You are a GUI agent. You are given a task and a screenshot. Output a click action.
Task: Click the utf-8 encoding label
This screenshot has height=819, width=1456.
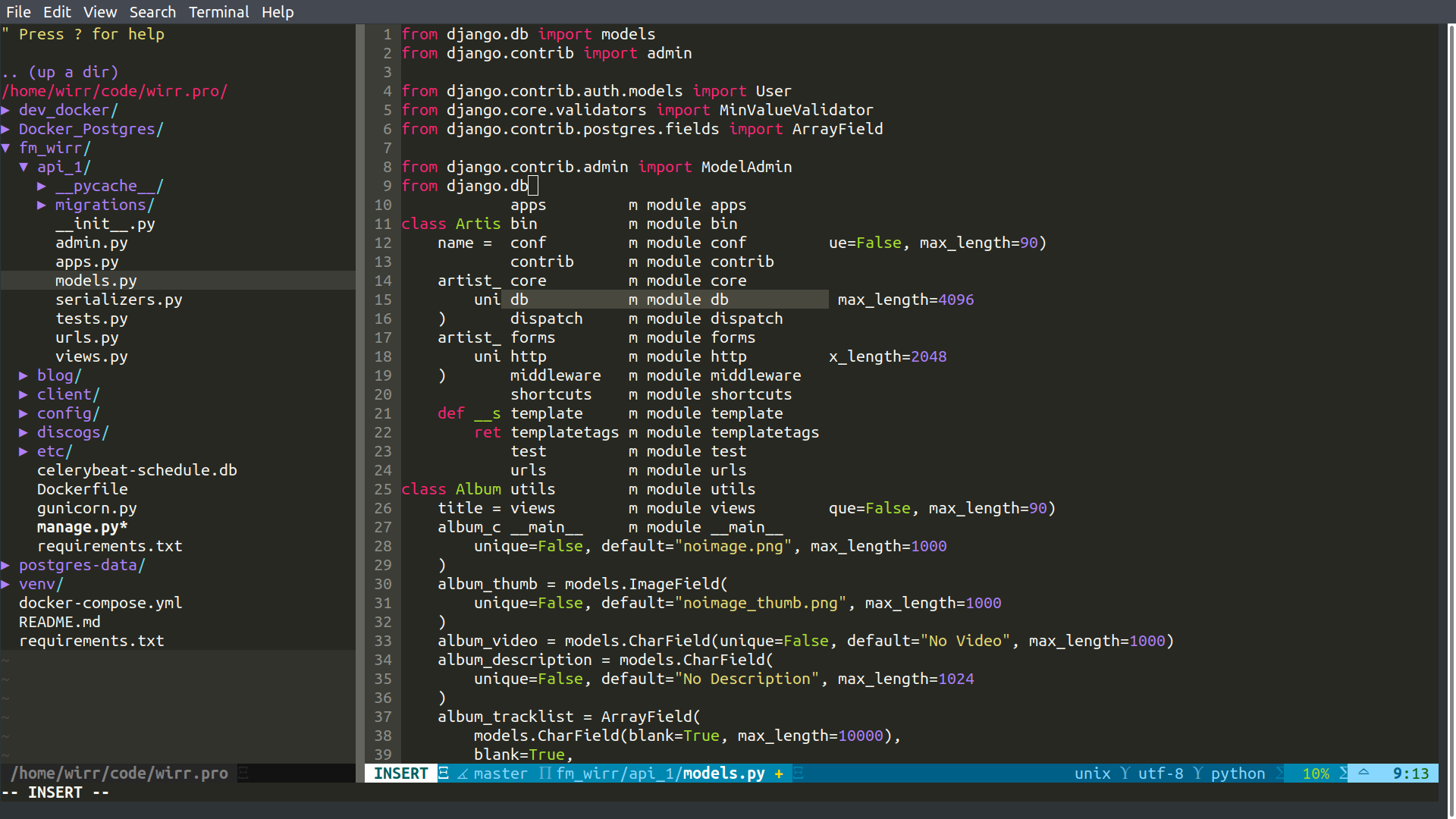(x=1160, y=773)
